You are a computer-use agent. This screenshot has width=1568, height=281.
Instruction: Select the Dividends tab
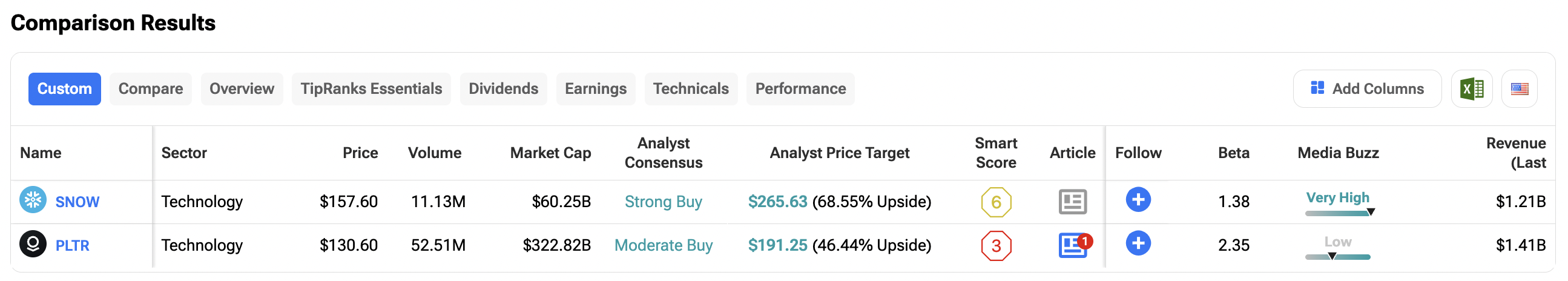coord(502,89)
